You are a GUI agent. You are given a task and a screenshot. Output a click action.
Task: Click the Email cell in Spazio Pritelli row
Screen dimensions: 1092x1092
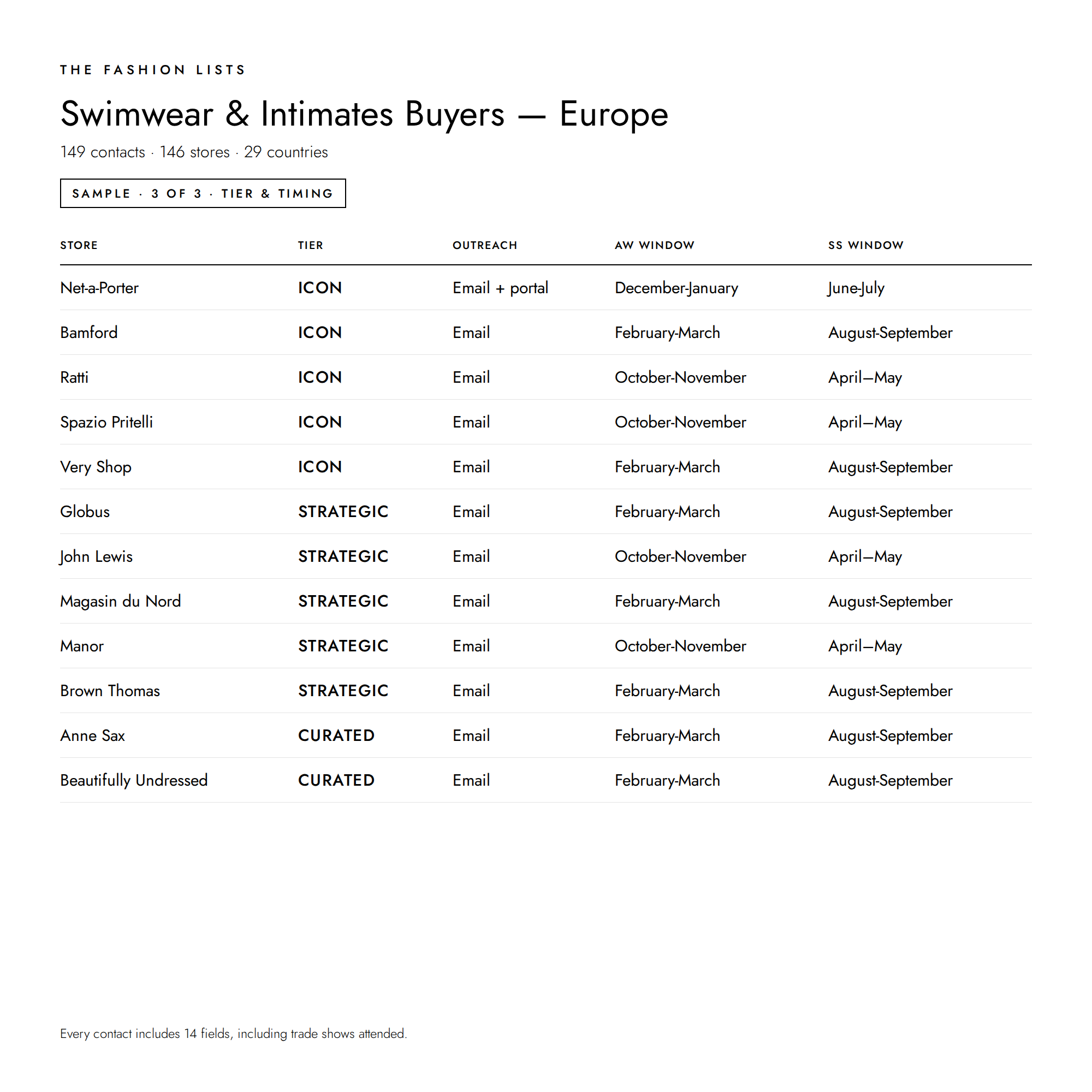471,422
